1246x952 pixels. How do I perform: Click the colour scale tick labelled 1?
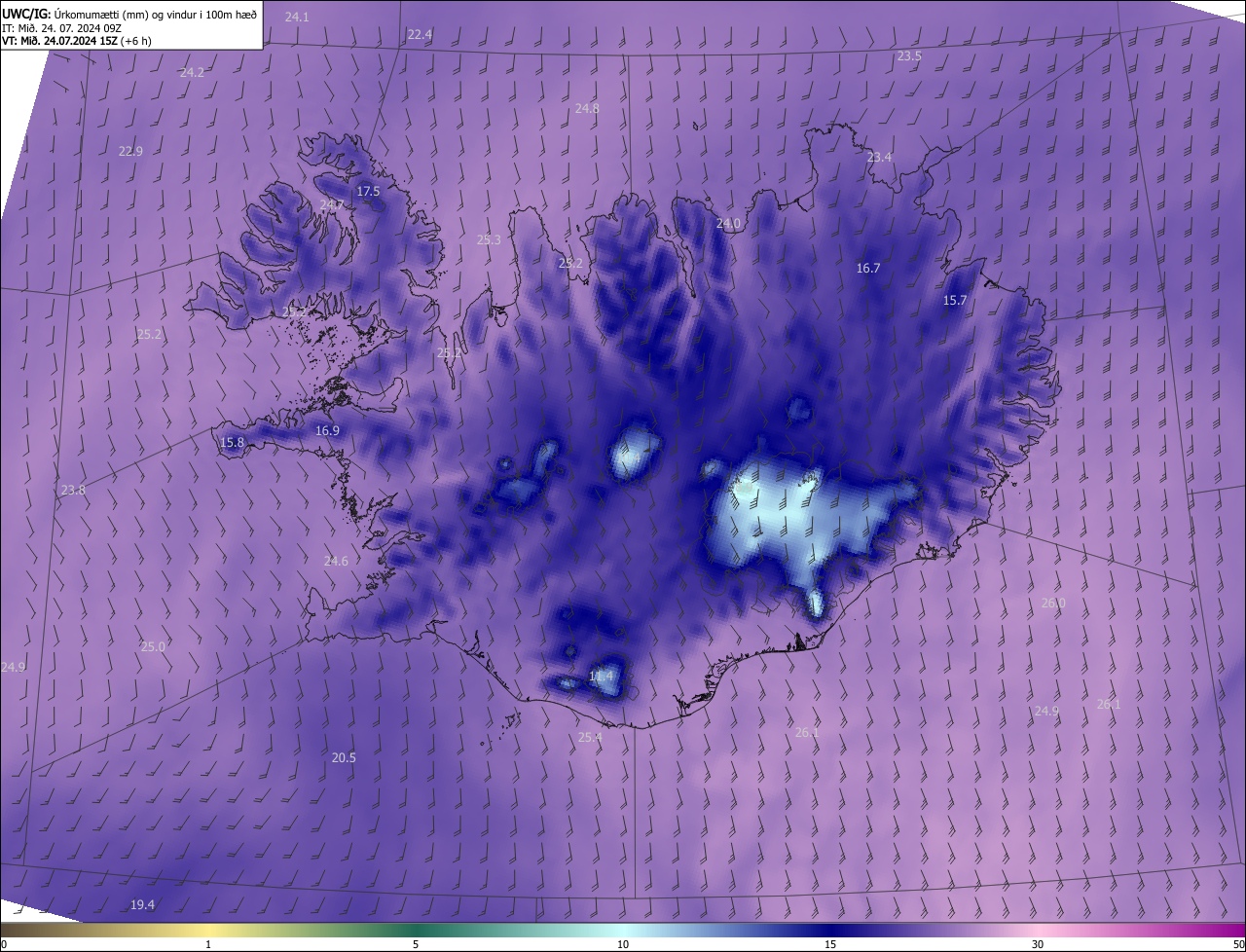point(208,945)
